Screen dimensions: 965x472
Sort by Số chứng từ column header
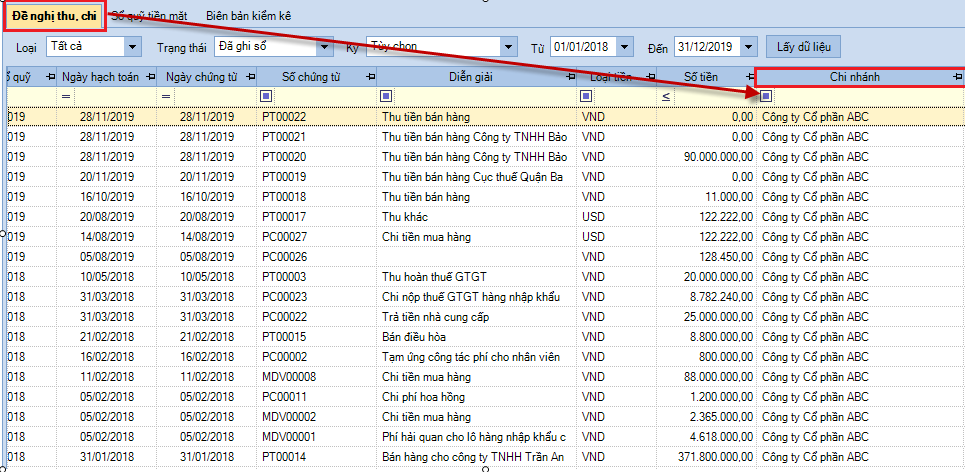tap(310, 77)
